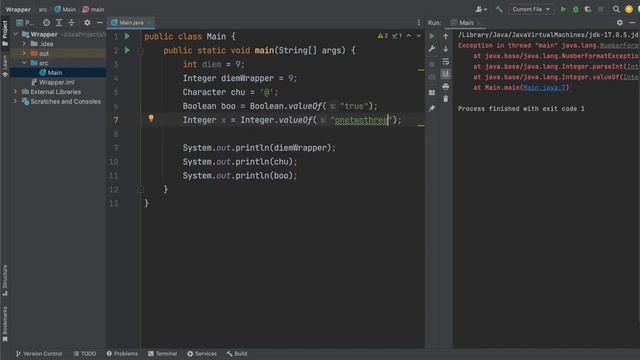The width and height of the screenshot is (640, 360).
Task: Open the Project tool window side tab
Action: (5, 33)
